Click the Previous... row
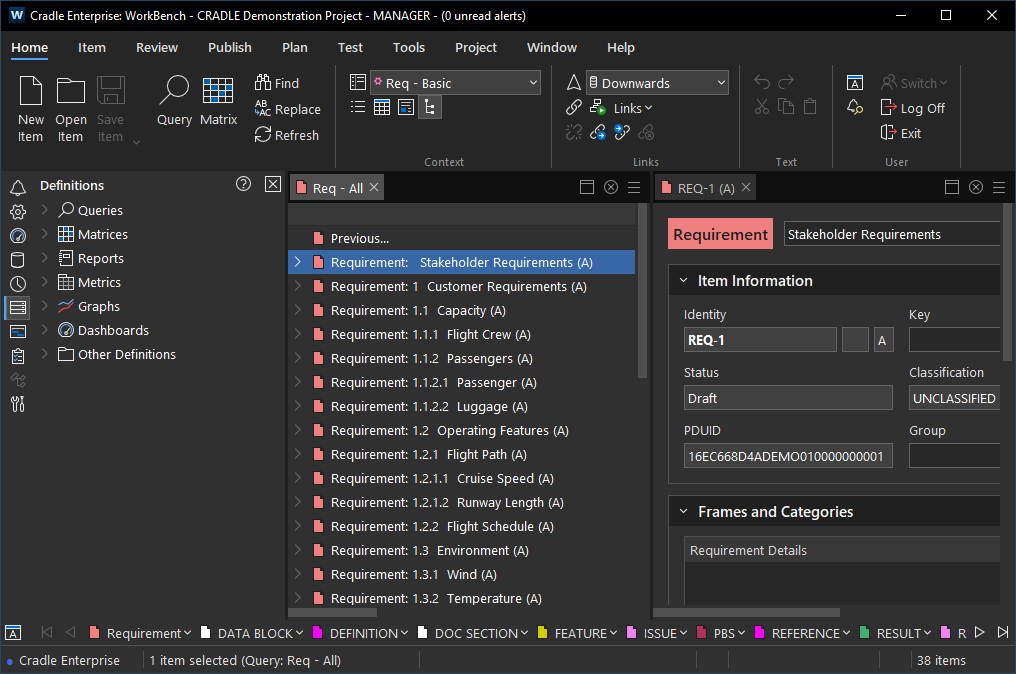Image resolution: width=1016 pixels, height=674 pixels. pos(461,238)
